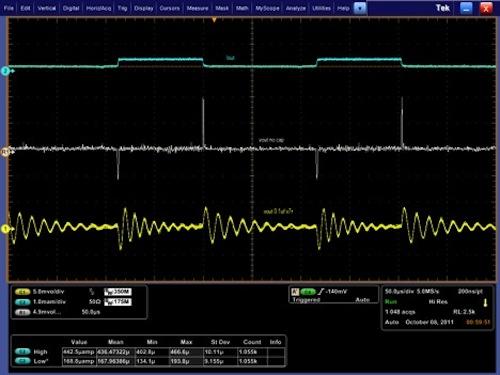This screenshot has width=500, height=375.
Task: Click the 200ns/pt resolution readout
Action: (470, 292)
